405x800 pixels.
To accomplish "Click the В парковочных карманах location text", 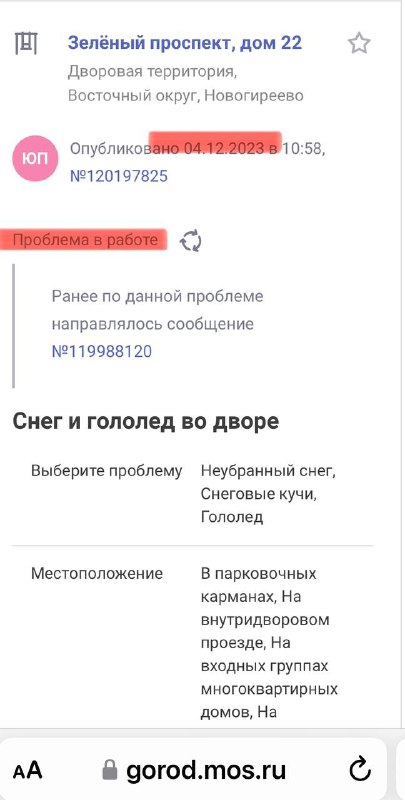I will click(x=259, y=585).
